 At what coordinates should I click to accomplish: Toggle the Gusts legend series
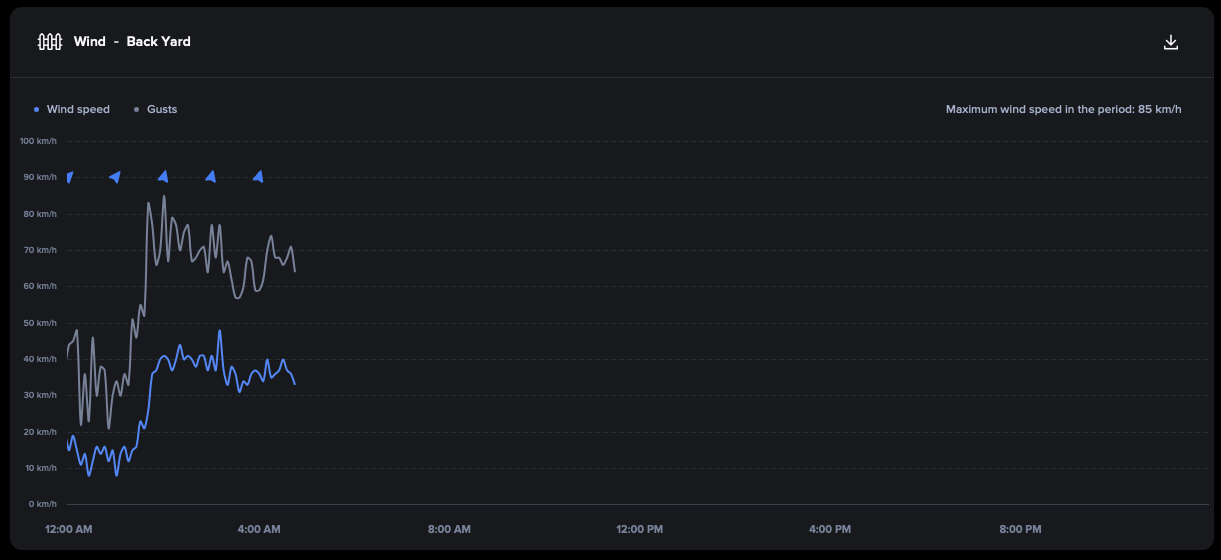(x=155, y=109)
